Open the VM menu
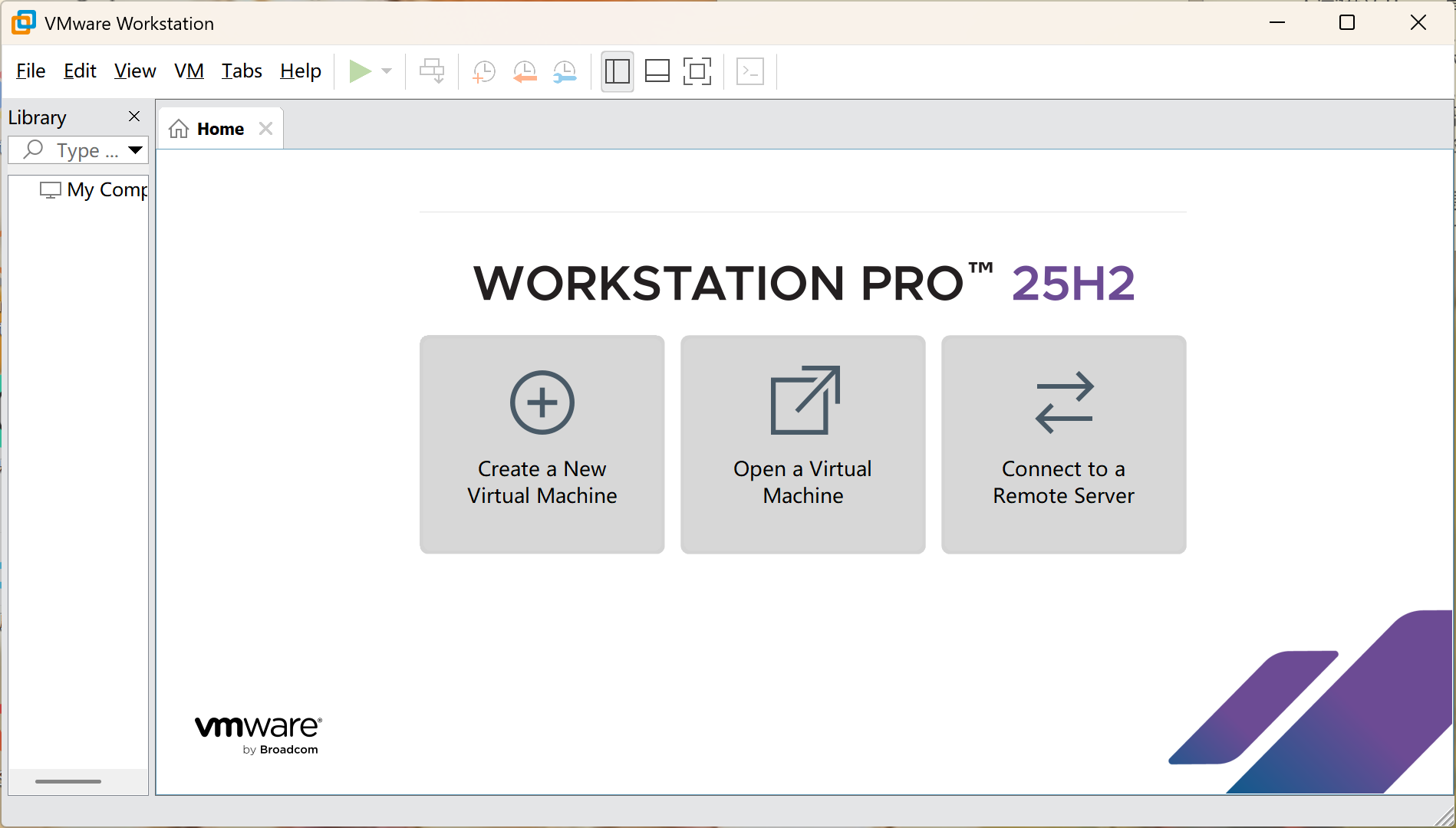 [x=189, y=71]
